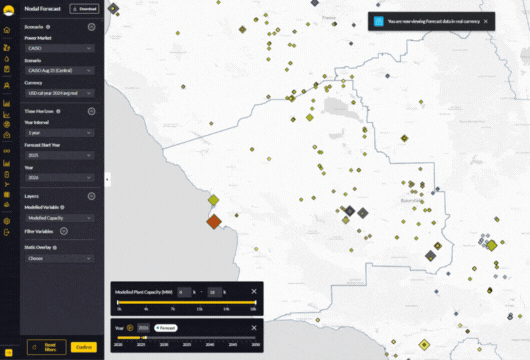Click the Year timeline slider handle

[145, 338]
